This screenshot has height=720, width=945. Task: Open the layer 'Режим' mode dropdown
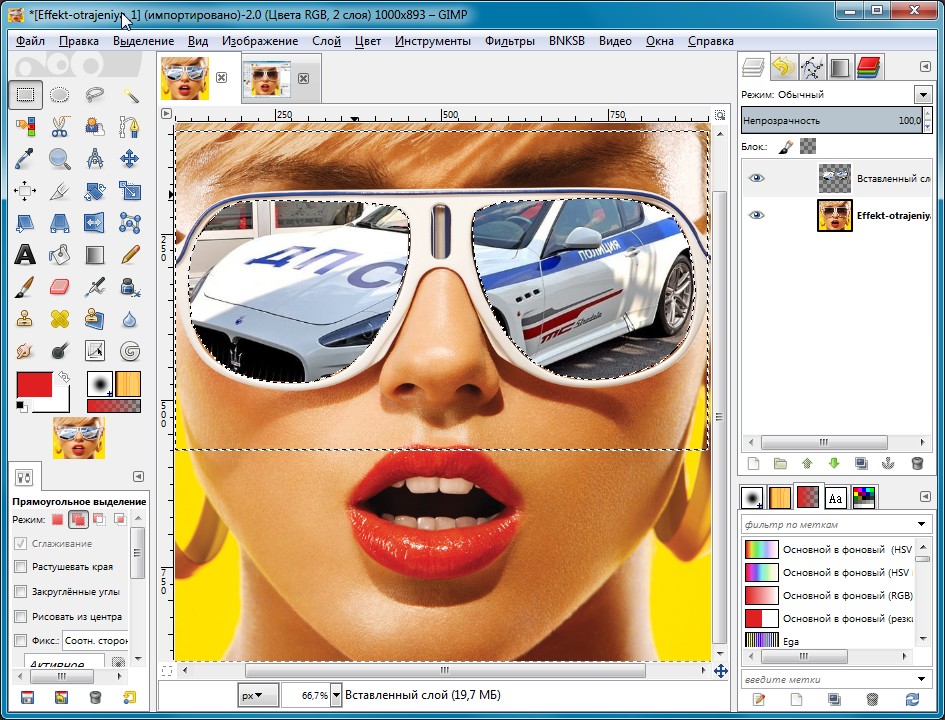point(923,95)
